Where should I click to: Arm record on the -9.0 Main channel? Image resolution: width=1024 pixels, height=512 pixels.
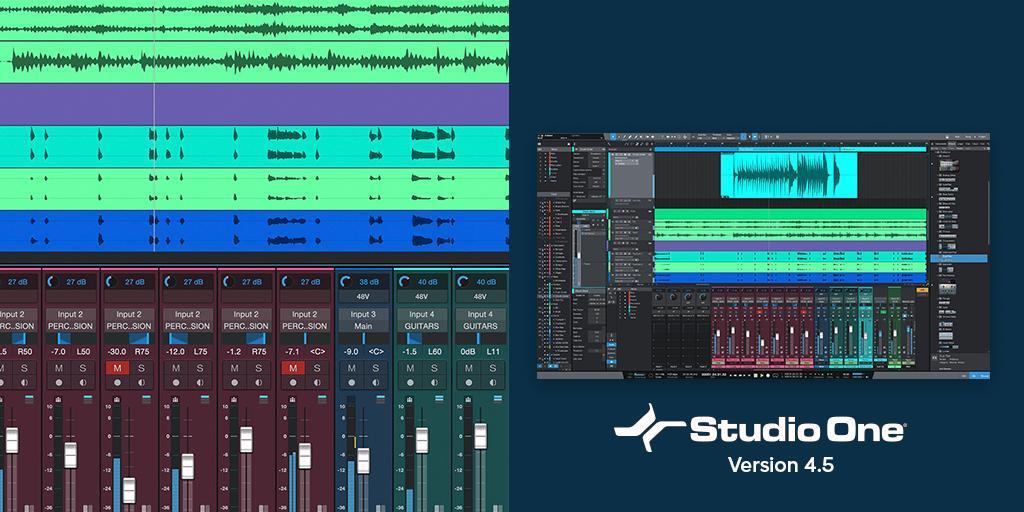[351, 383]
